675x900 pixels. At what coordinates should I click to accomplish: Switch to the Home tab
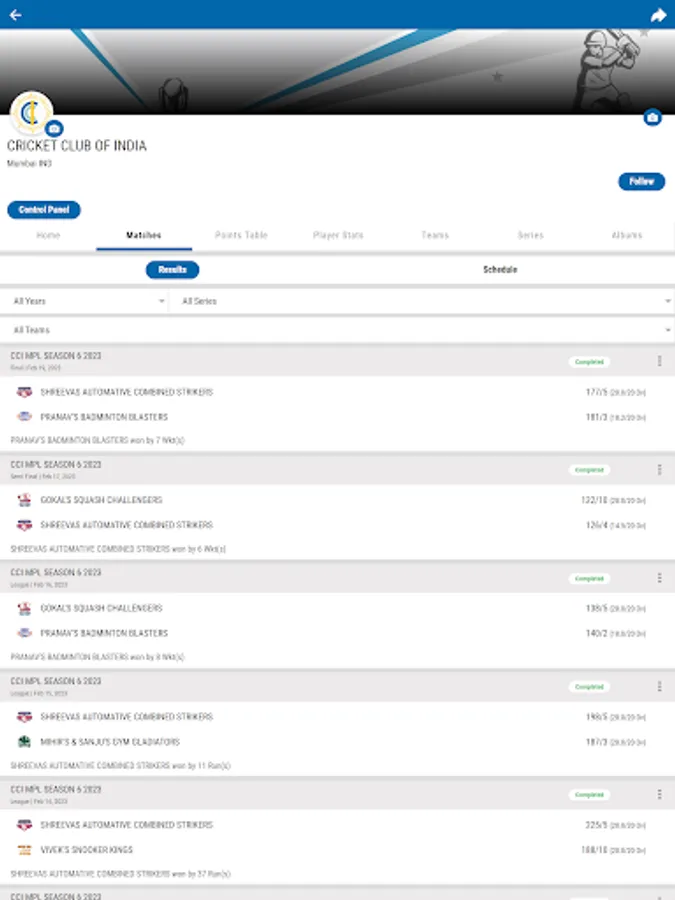click(x=48, y=235)
